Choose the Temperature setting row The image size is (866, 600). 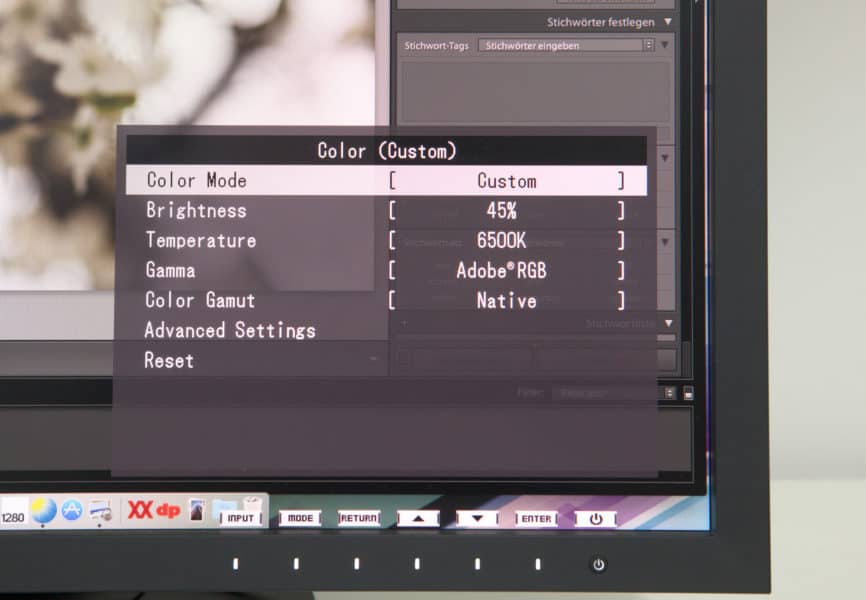tap(201, 241)
